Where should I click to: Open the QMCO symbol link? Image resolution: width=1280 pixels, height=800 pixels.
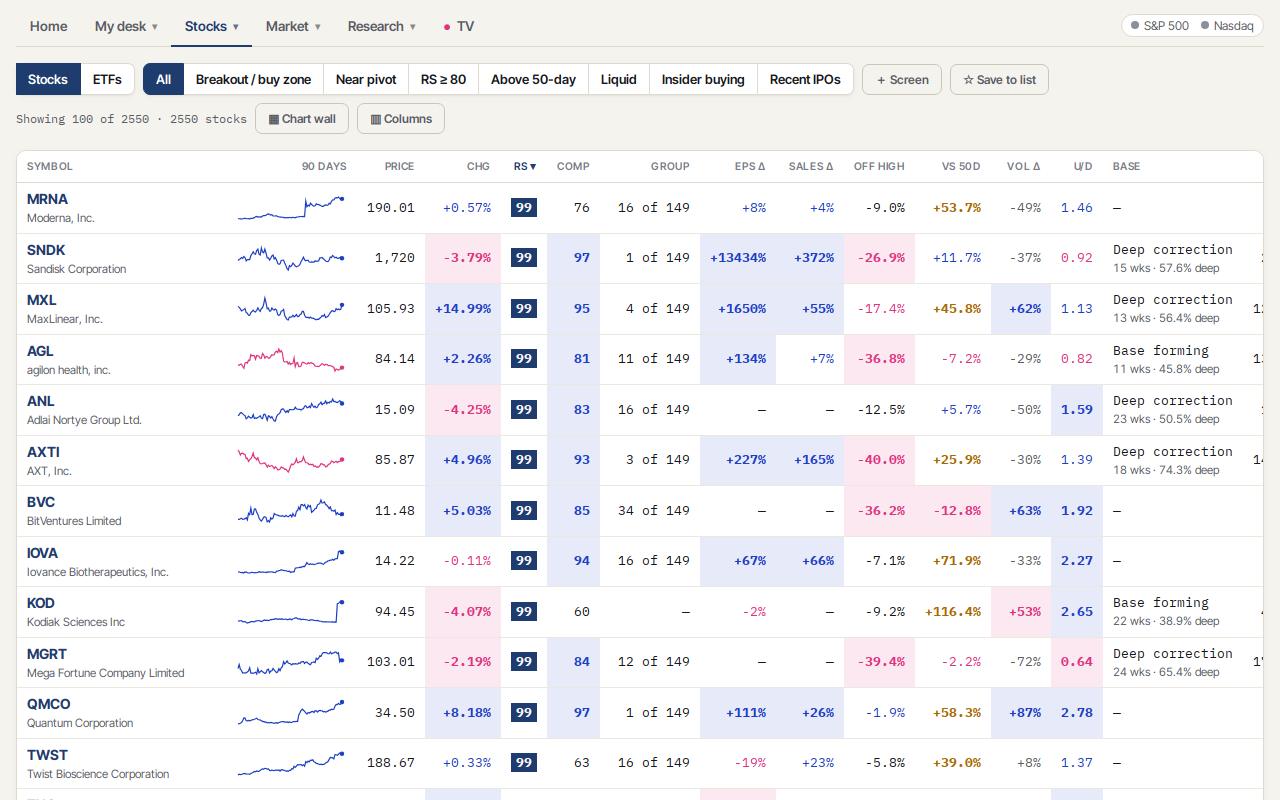(x=48, y=704)
